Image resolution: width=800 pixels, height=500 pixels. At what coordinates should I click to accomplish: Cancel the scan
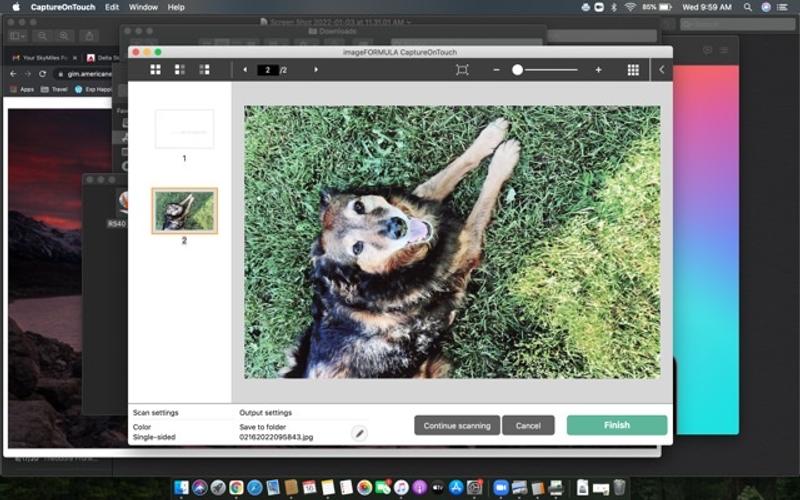(528, 426)
